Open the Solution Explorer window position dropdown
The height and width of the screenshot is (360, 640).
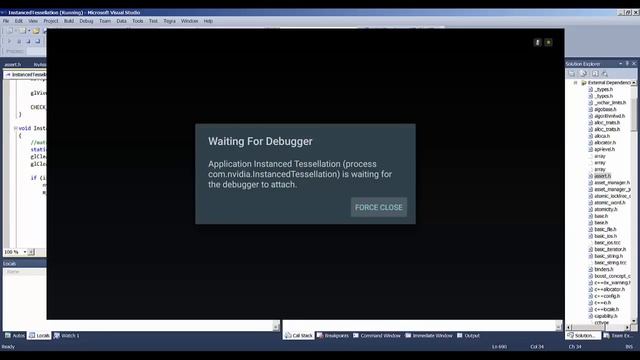click(x=620, y=64)
